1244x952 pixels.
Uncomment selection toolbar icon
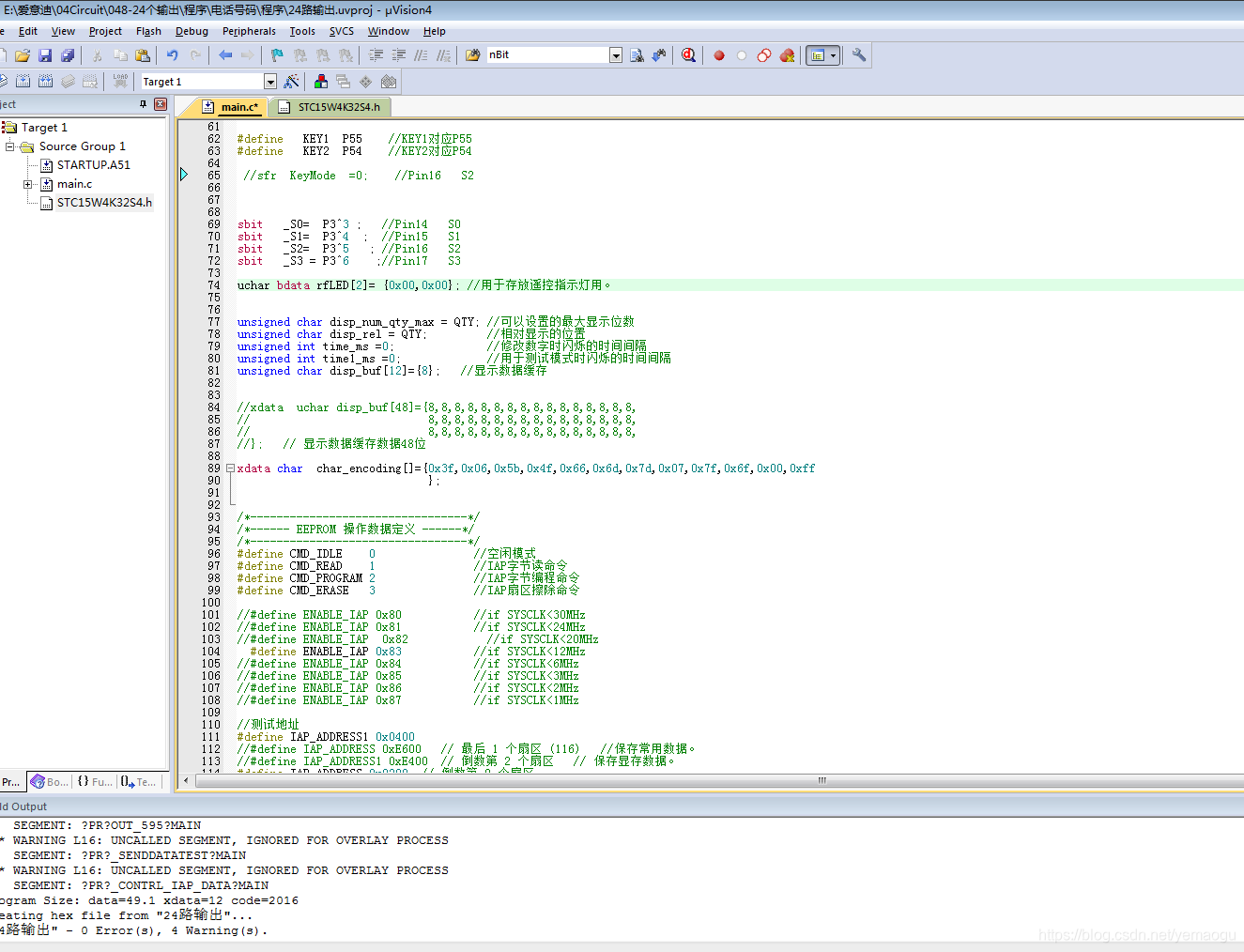click(444, 55)
